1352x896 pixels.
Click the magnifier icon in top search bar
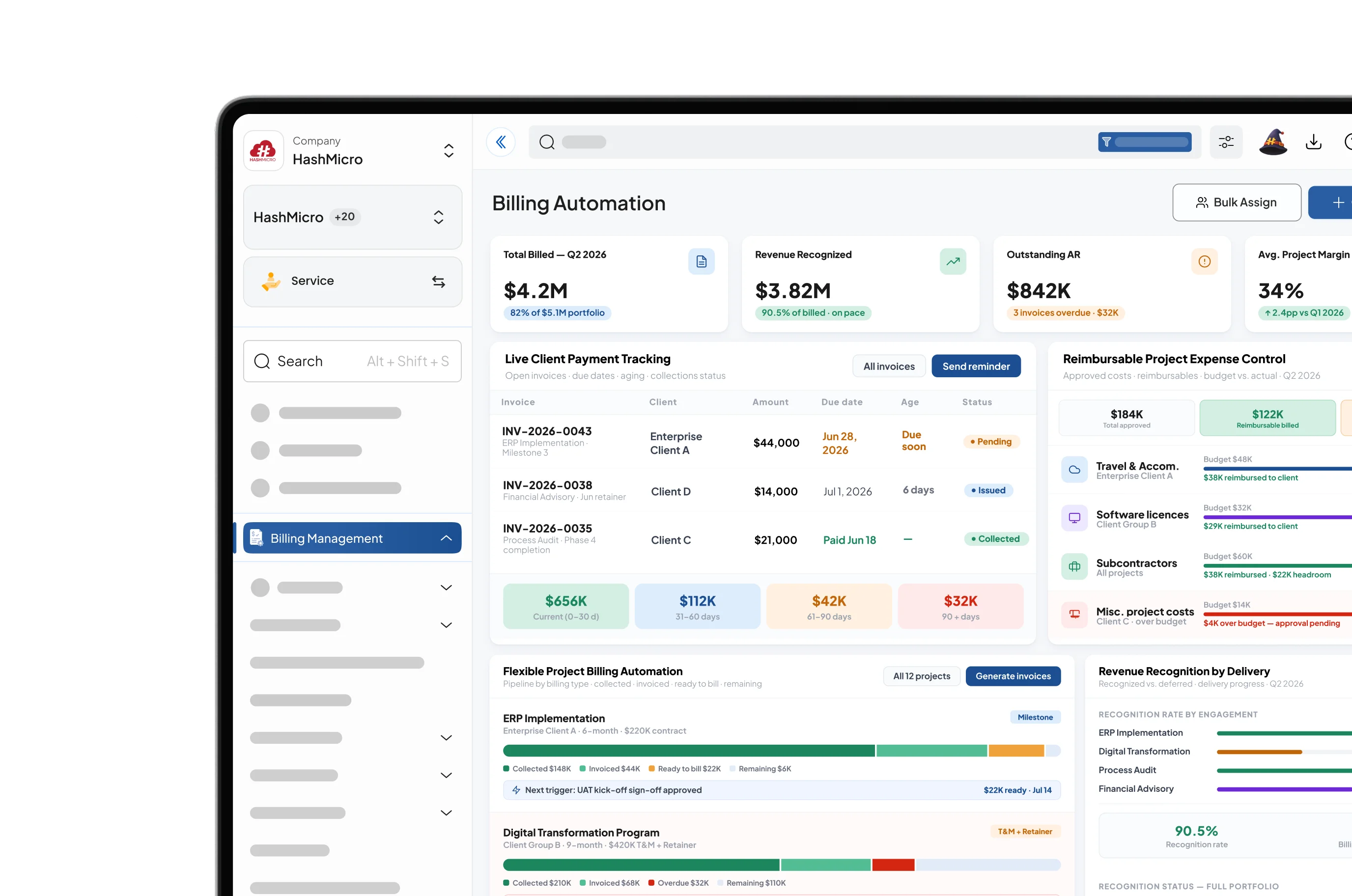547,141
